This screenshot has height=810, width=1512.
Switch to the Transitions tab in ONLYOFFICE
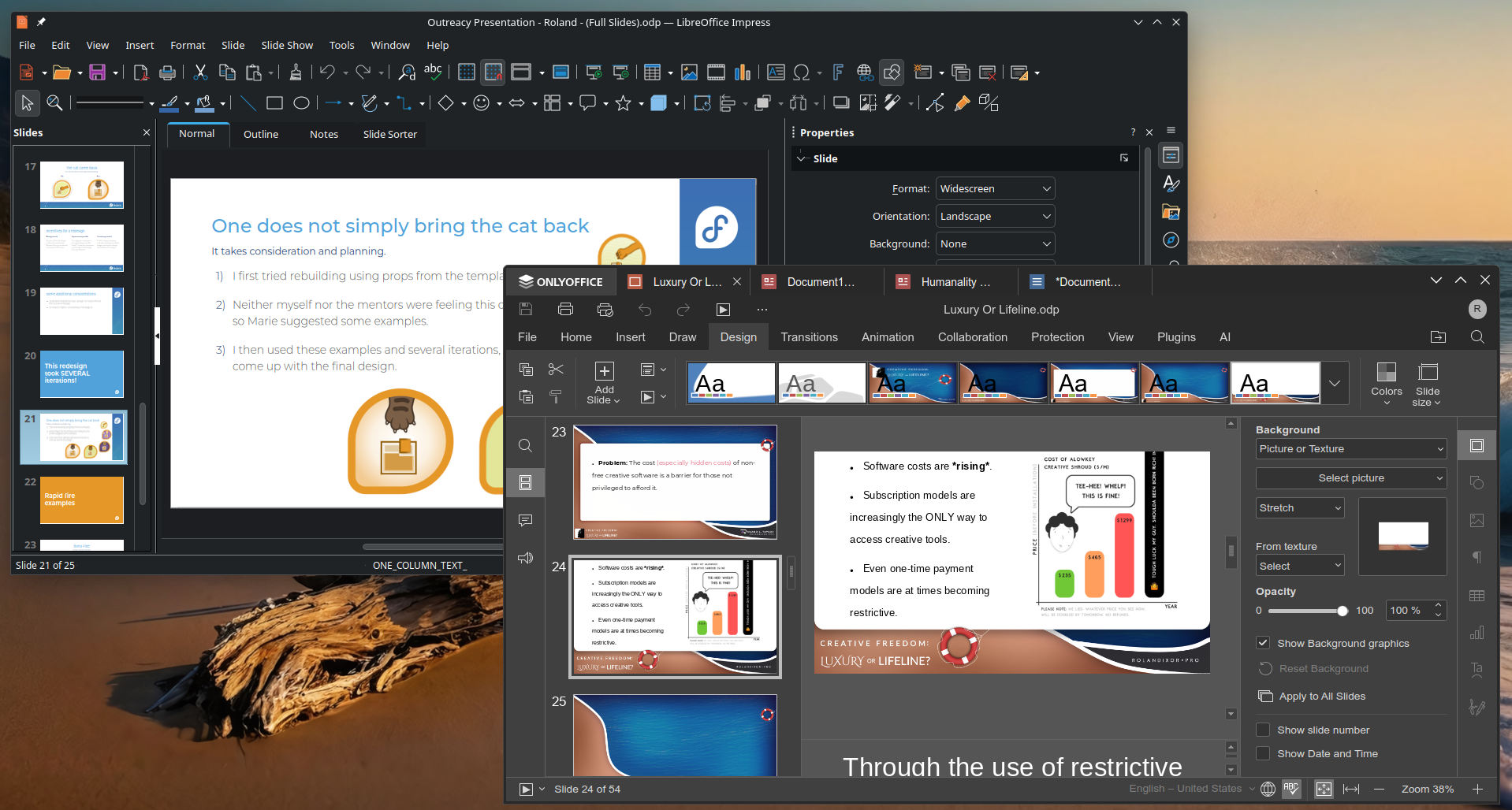pos(808,336)
